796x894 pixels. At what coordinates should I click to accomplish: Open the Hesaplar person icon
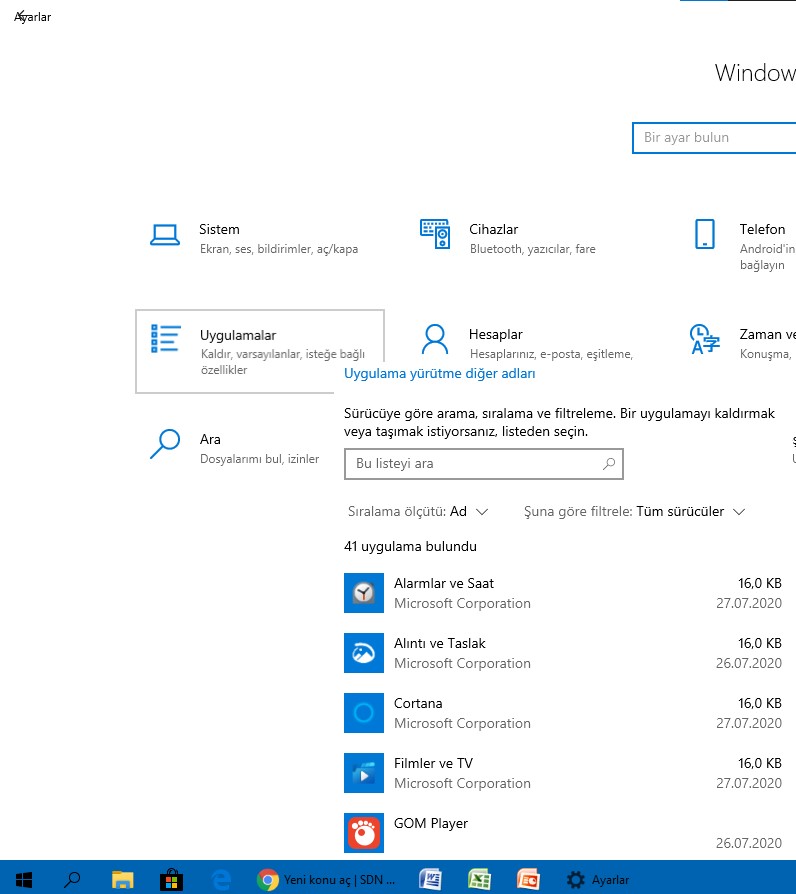[x=435, y=339]
